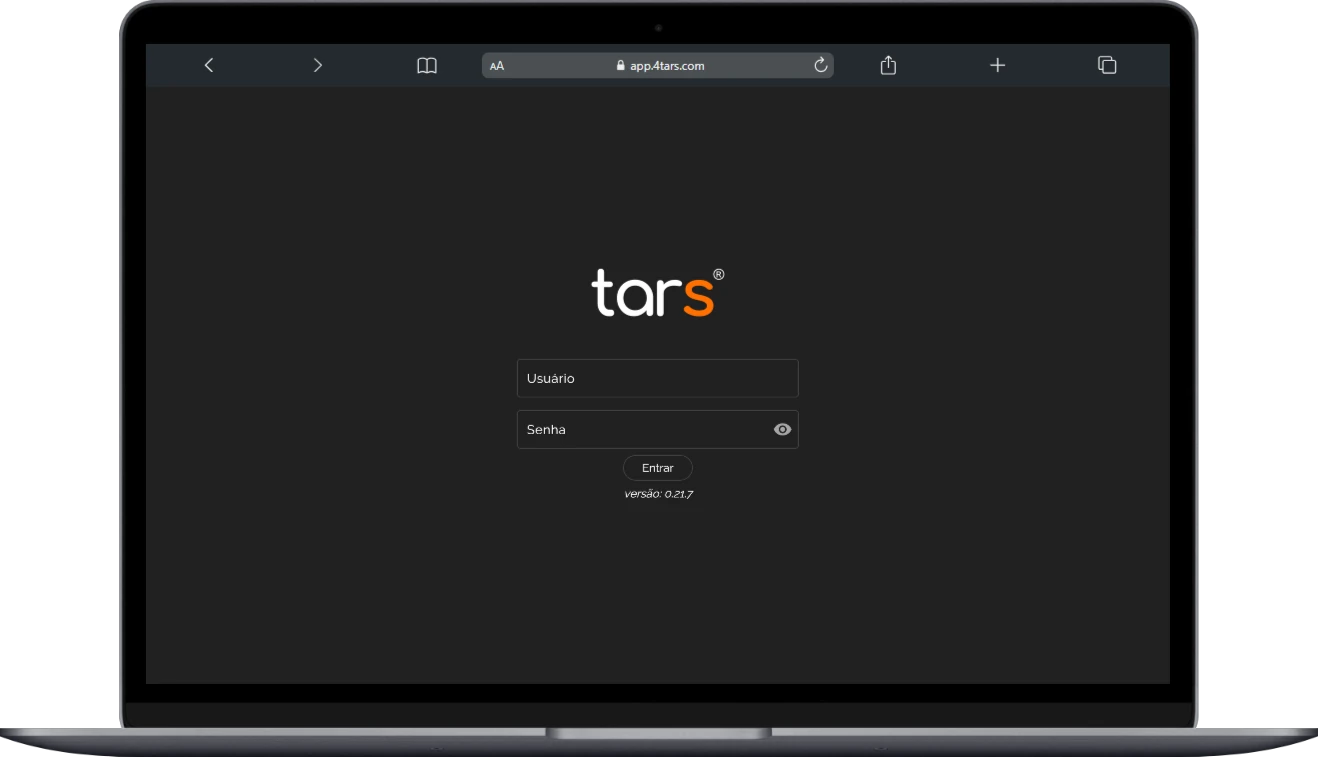Click the lock icon in the address bar
Screen dimensions: 1318x757
click(x=621, y=66)
